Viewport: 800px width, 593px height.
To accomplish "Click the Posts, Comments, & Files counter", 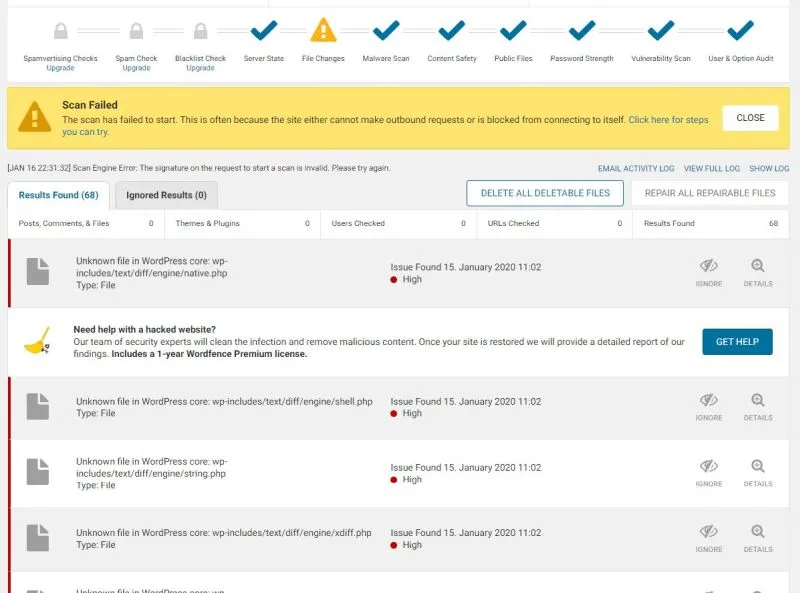I will click(x=86, y=224).
